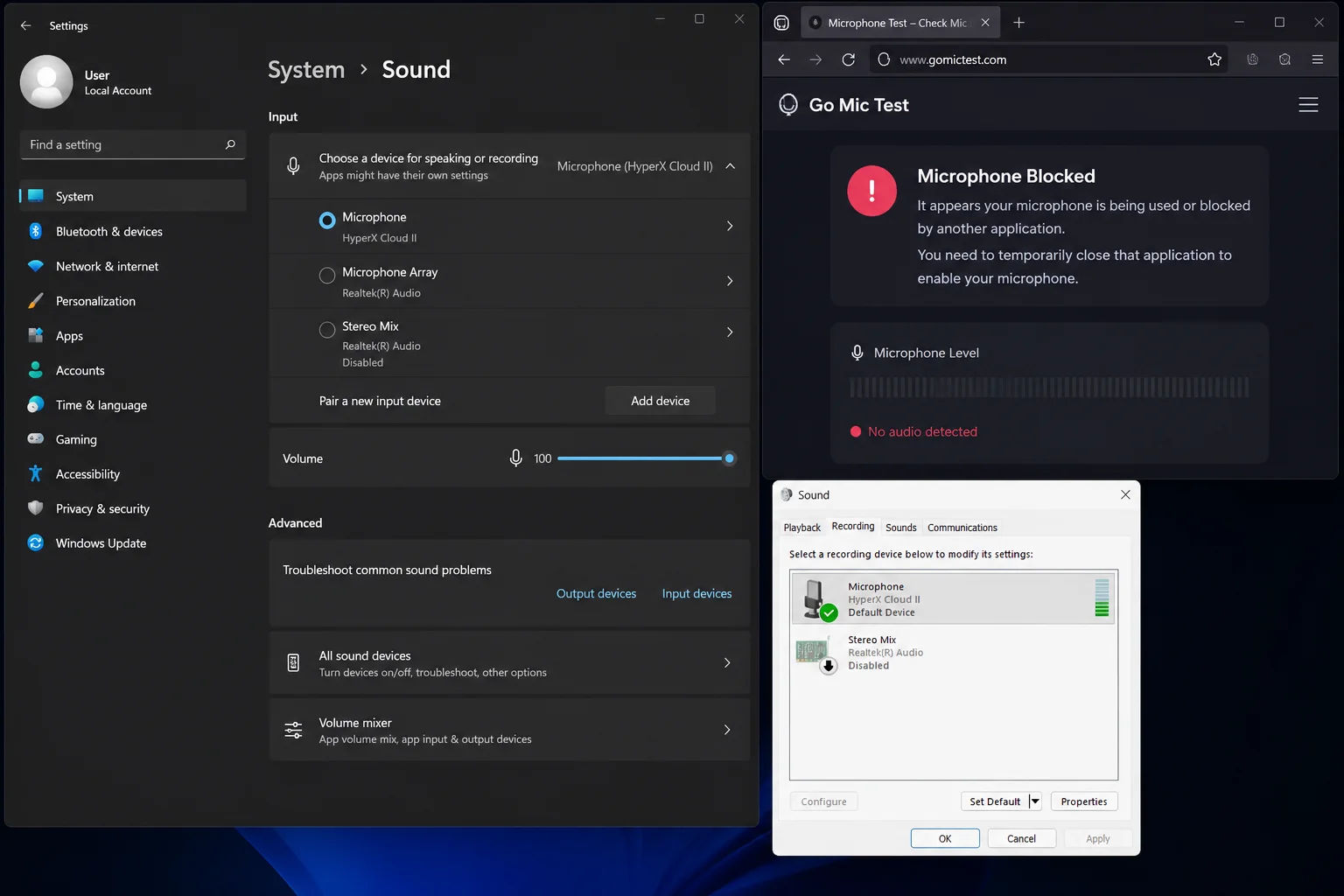Screen dimensions: 1344x896
Task: Click the No audio detected status
Action: pos(913,431)
